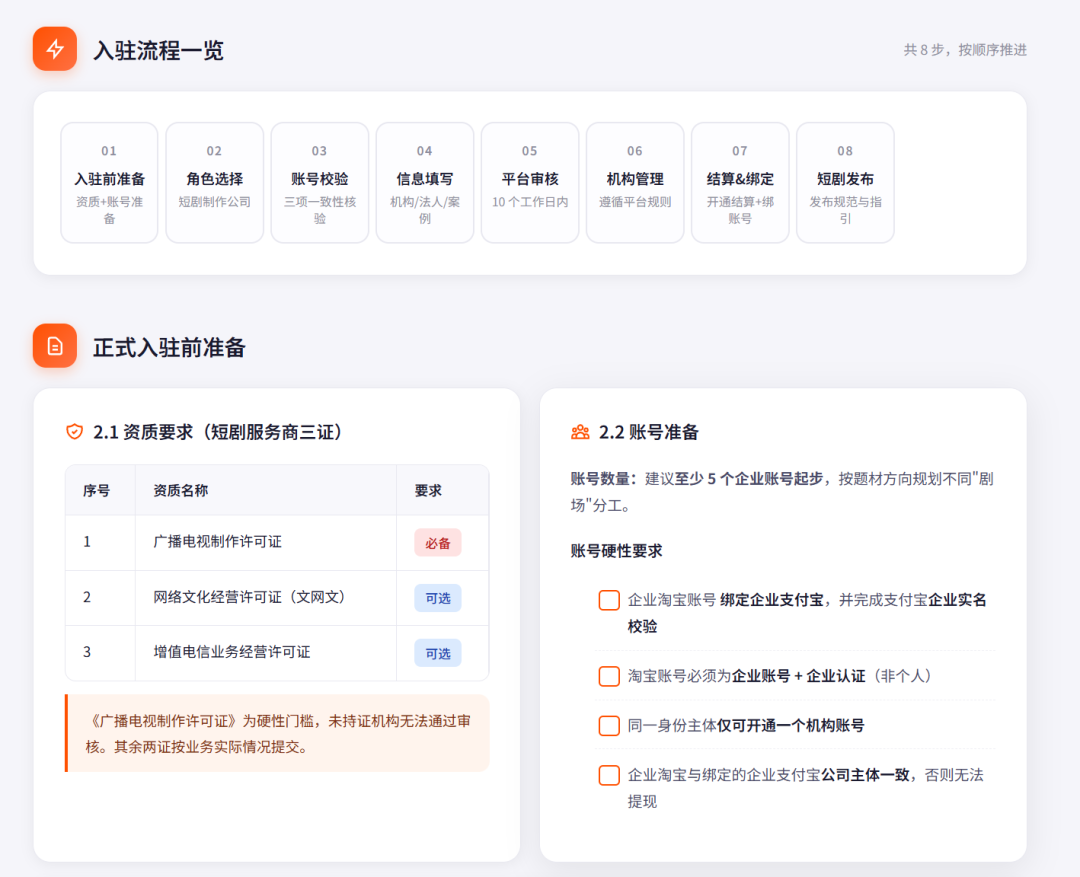1080x877 pixels.
Task: Check the 绑定企业支付宝 requirement checkbox
Action: (x=609, y=600)
